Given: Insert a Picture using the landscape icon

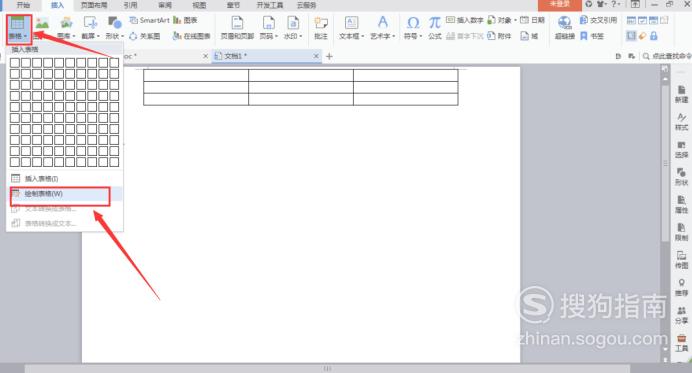Looking at the screenshot, I should (x=42, y=23).
